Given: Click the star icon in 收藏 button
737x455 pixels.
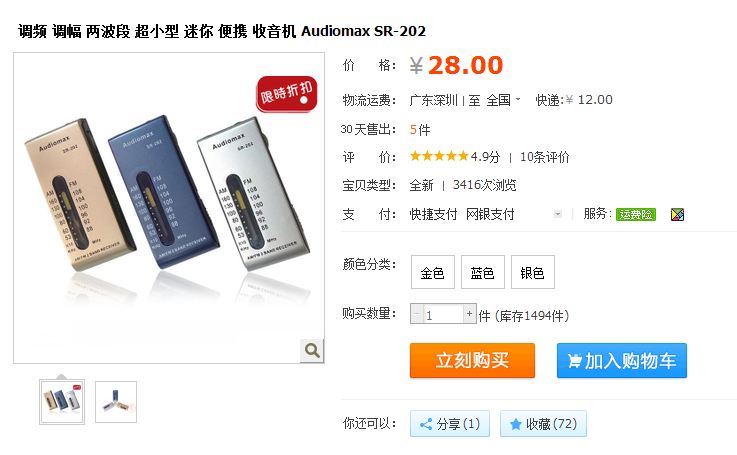Looking at the screenshot, I should tap(516, 424).
